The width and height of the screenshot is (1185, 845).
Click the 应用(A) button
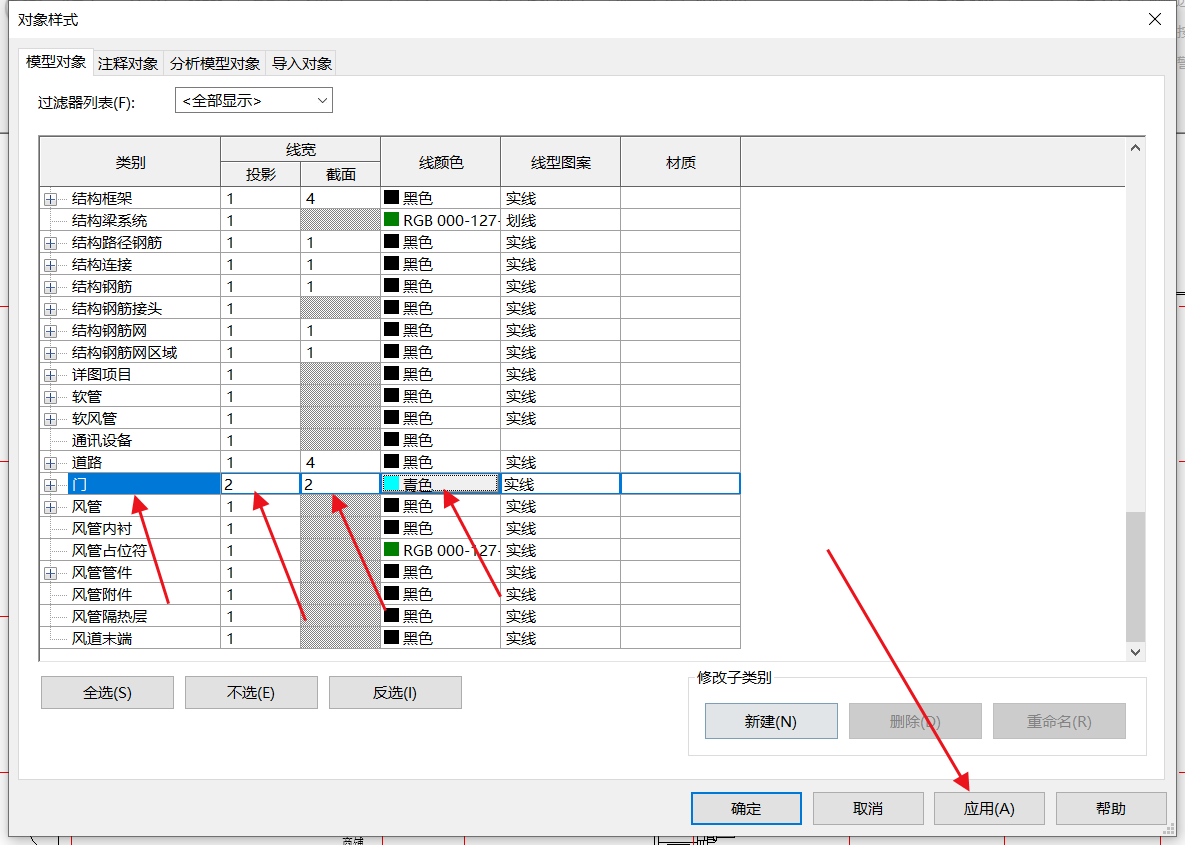click(989, 809)
